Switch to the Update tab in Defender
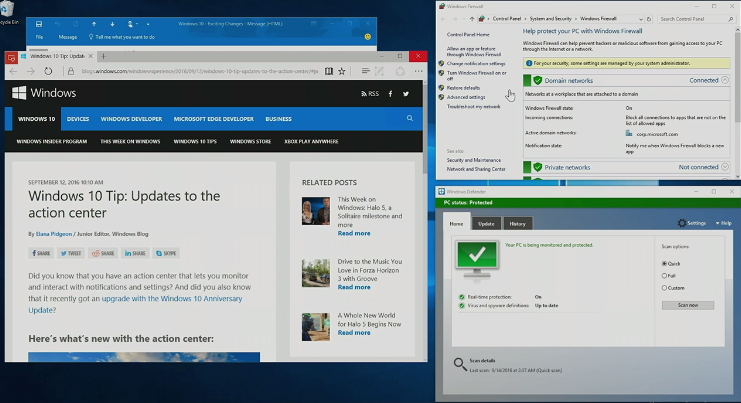 (485, 223)
